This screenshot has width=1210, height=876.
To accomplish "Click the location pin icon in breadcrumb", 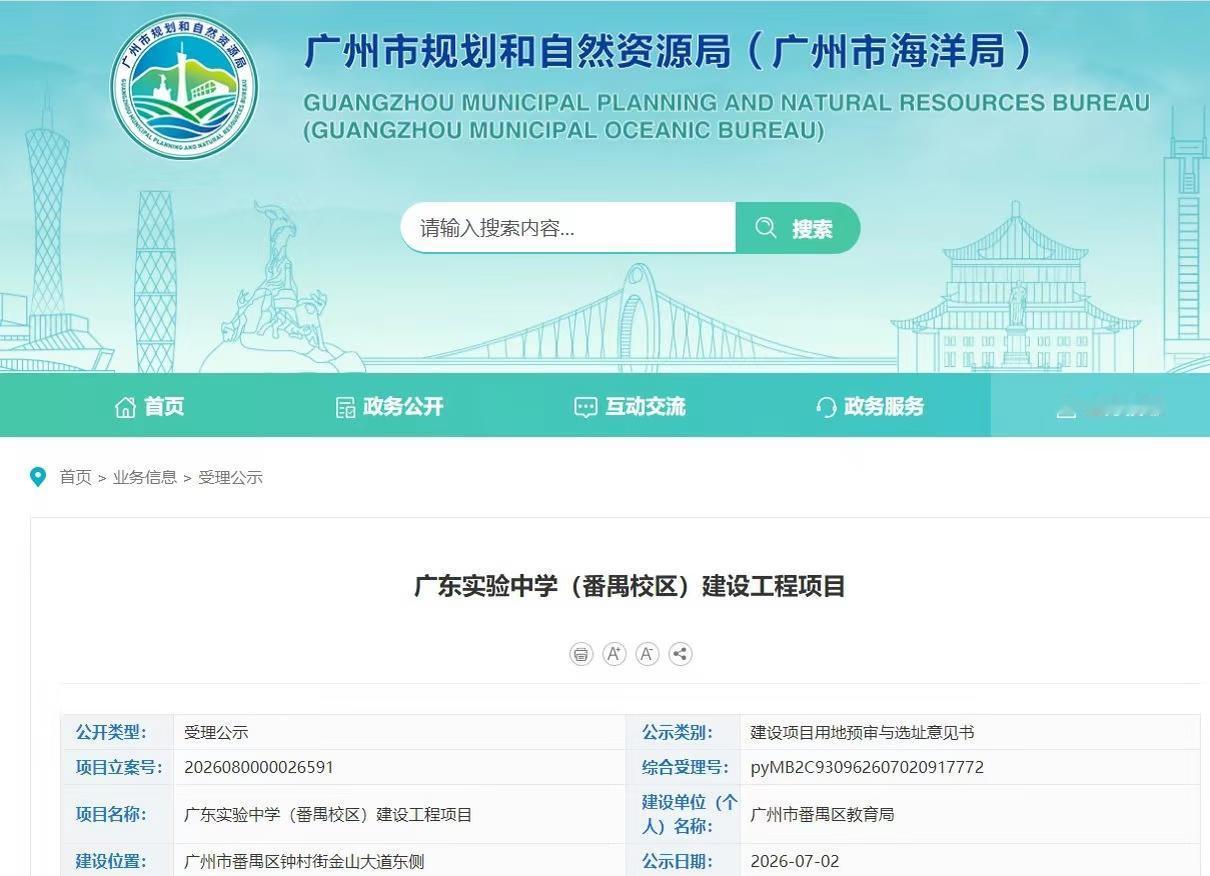I will pos(38,477).
